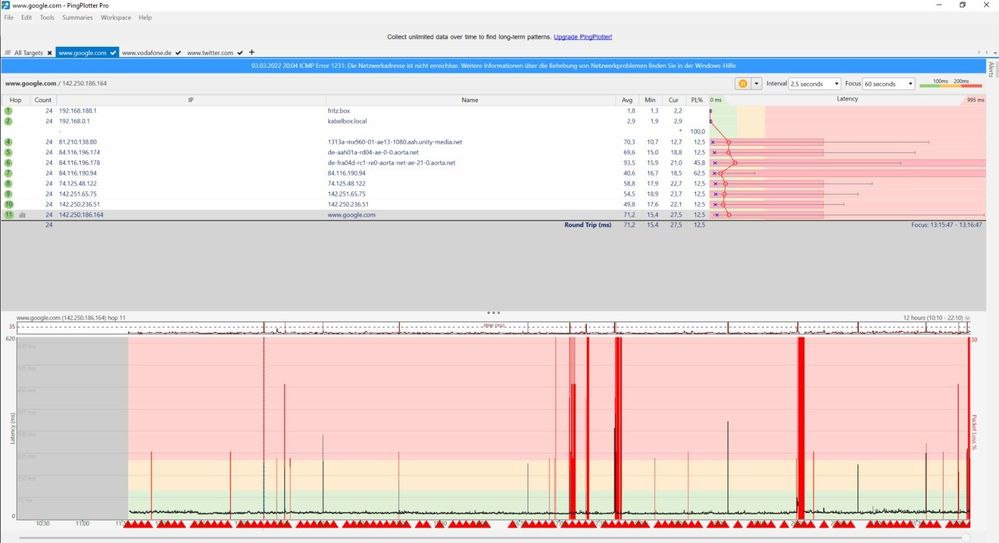
Task: Click the 62.5 packet loss value for hop 7
Action: click(699, 173)
